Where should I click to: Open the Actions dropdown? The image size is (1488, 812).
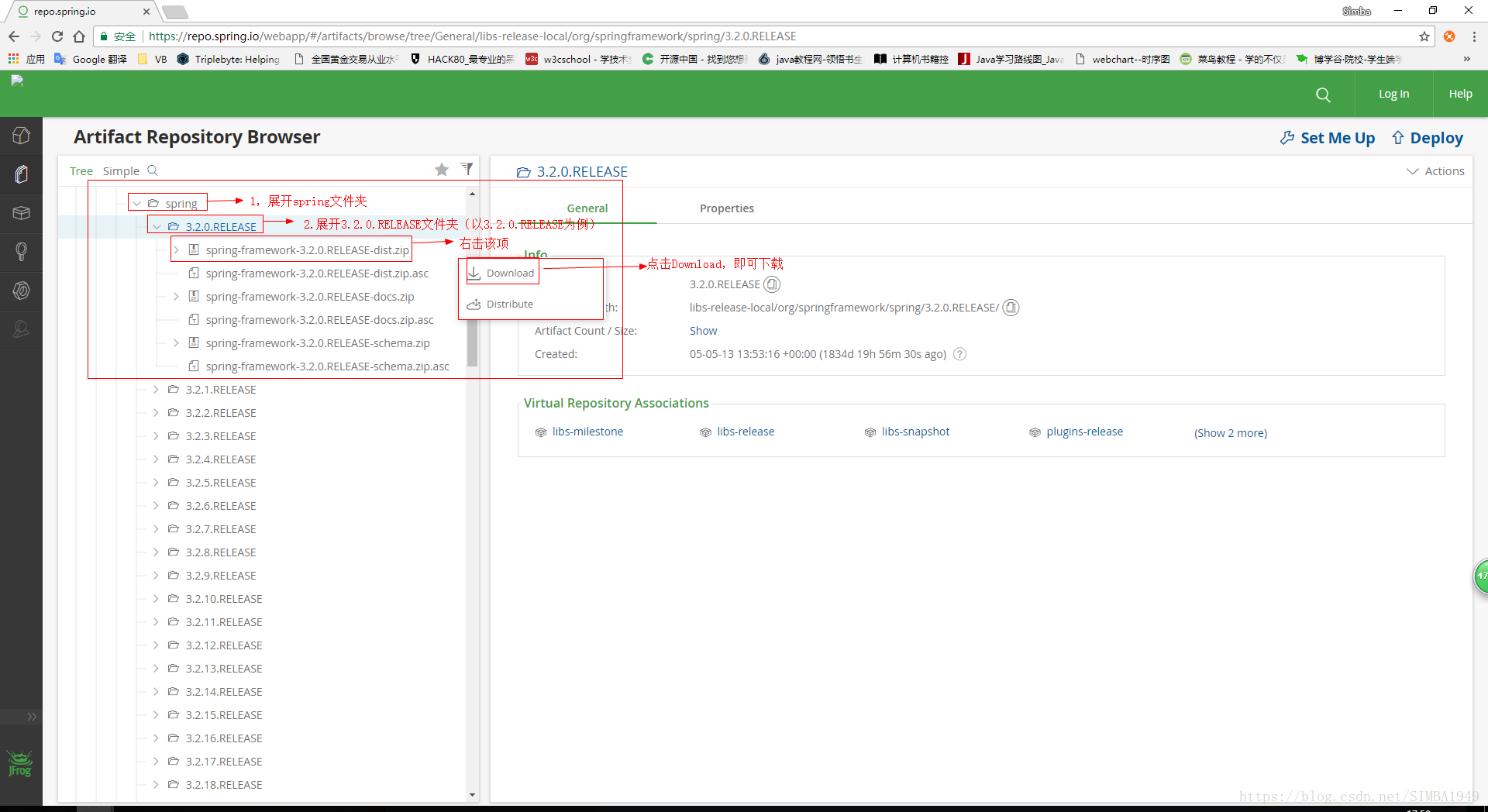click(x=1435, y=171)
